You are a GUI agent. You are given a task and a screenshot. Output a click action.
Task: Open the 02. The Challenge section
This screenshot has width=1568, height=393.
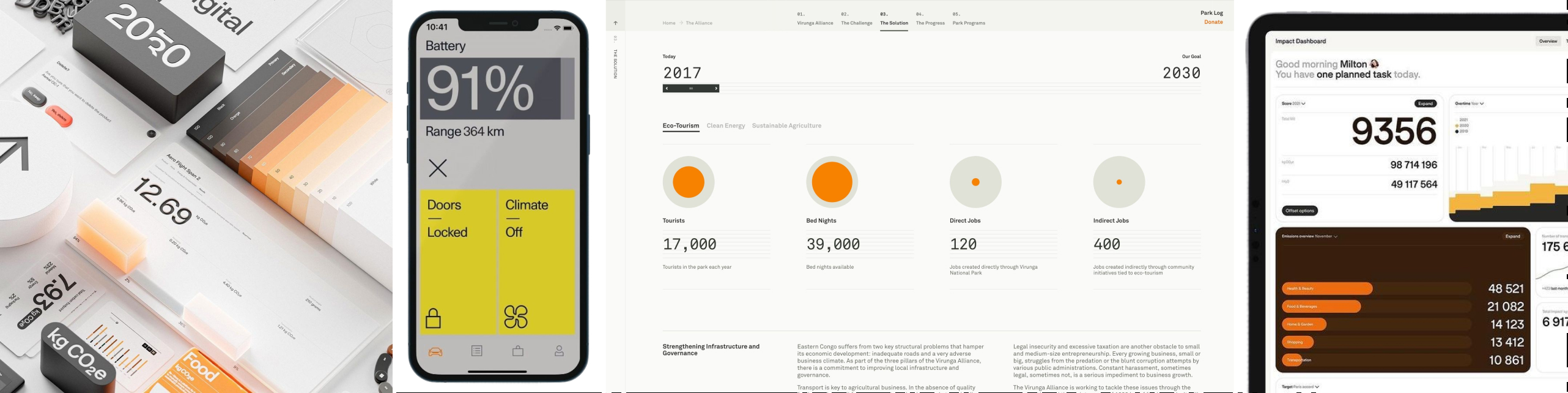857,19
